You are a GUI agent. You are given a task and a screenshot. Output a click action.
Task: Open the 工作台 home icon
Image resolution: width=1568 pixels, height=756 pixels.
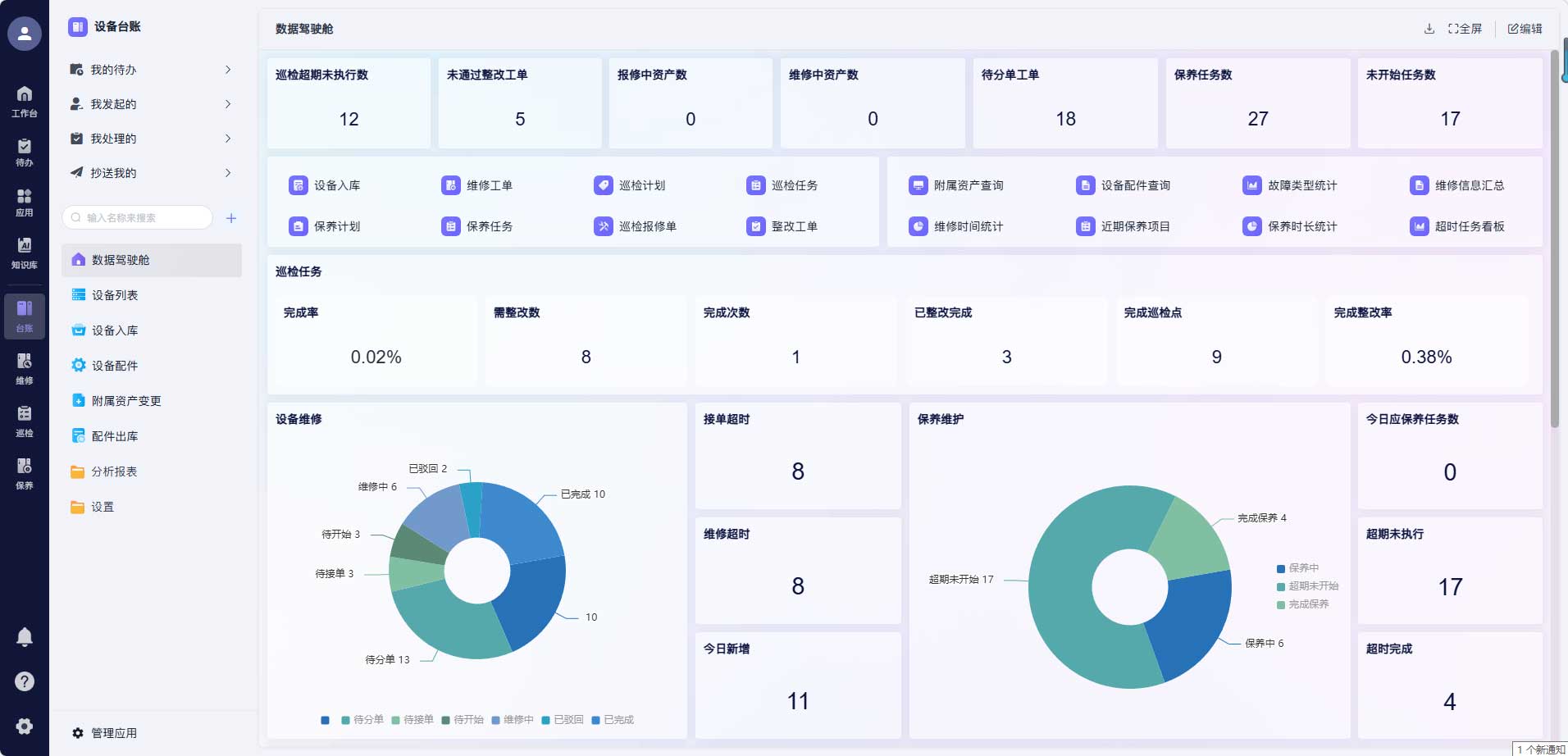click(25, 101)
